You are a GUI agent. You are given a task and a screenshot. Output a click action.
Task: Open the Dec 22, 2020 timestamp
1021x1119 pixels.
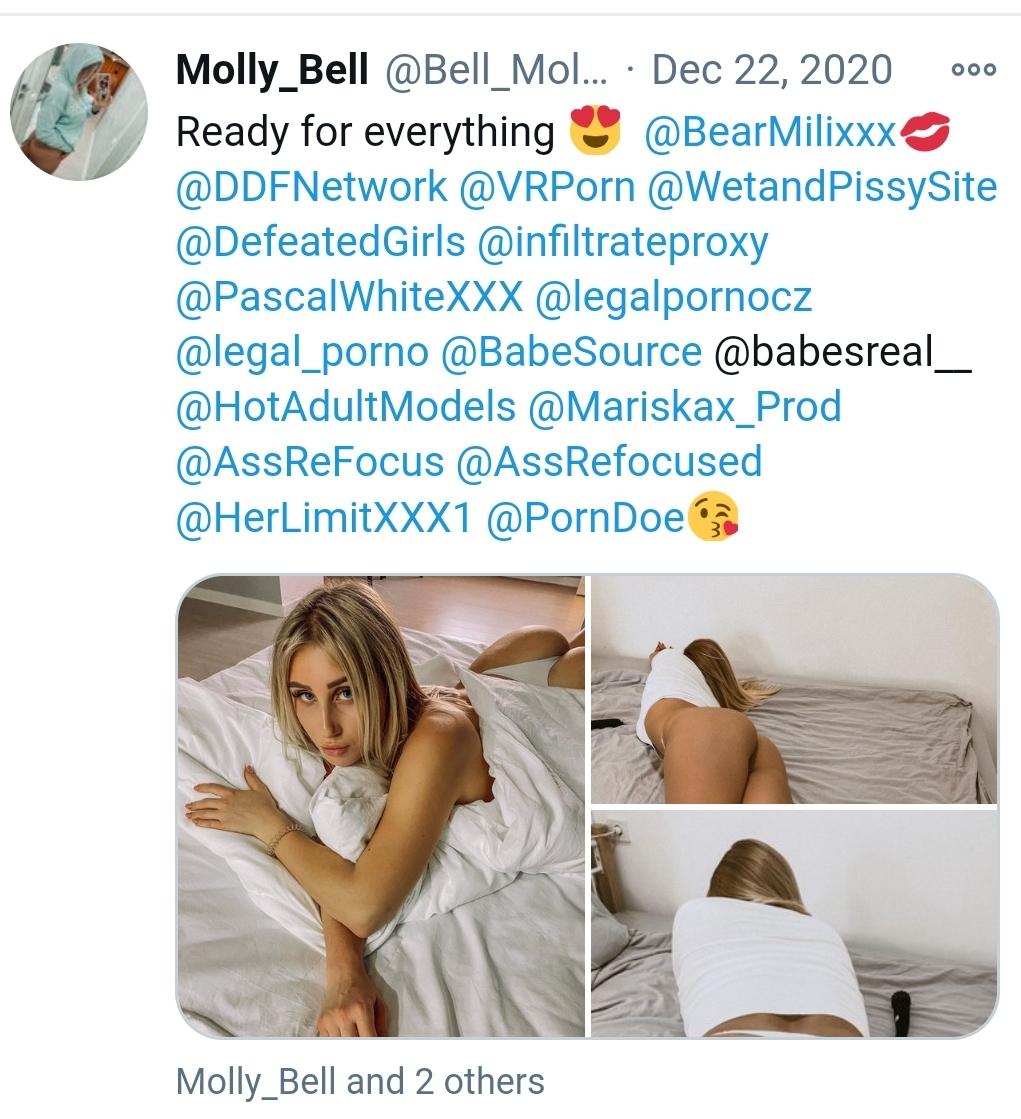(772, 70)
